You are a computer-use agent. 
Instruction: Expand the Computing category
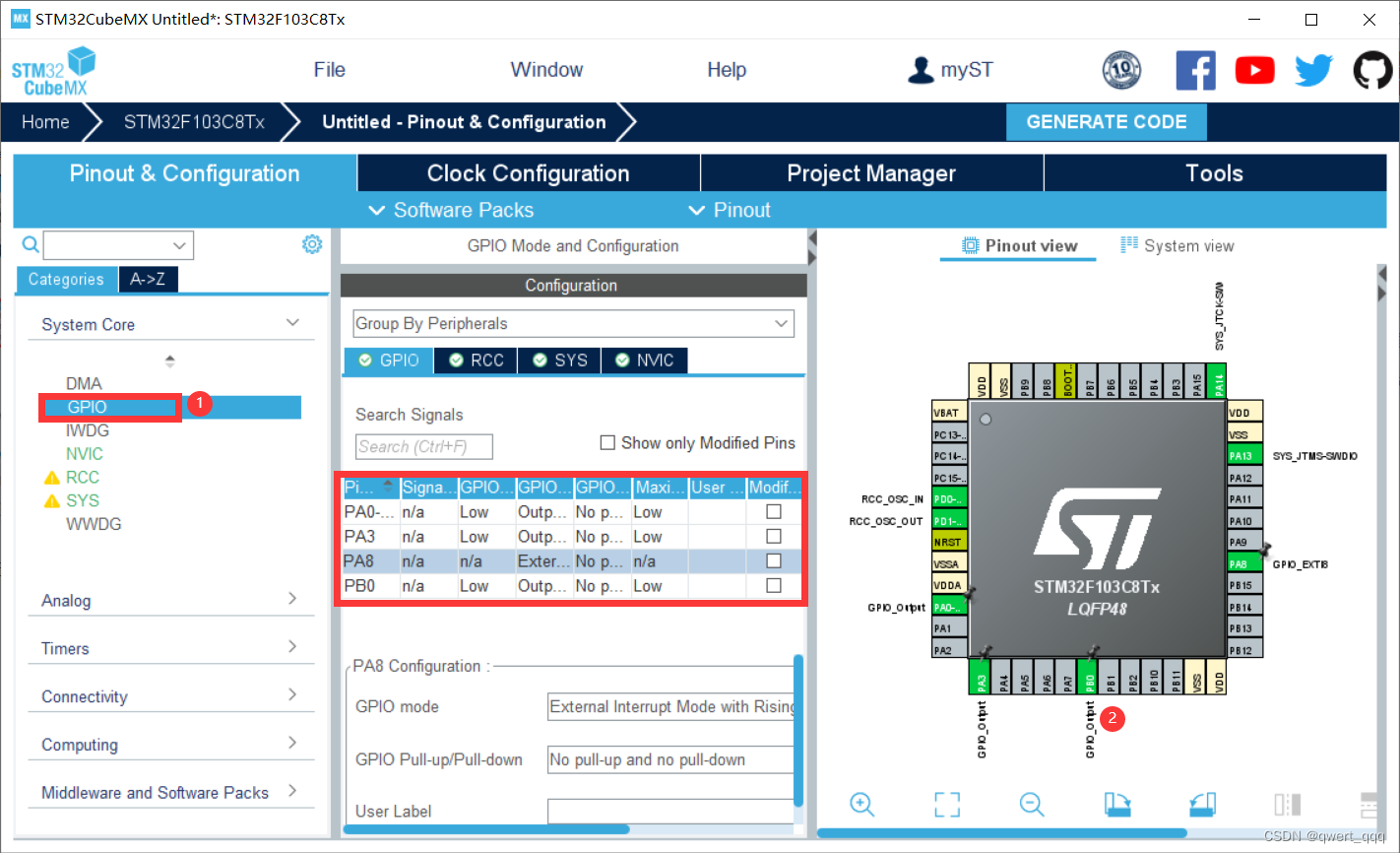(x=292, y=743)
